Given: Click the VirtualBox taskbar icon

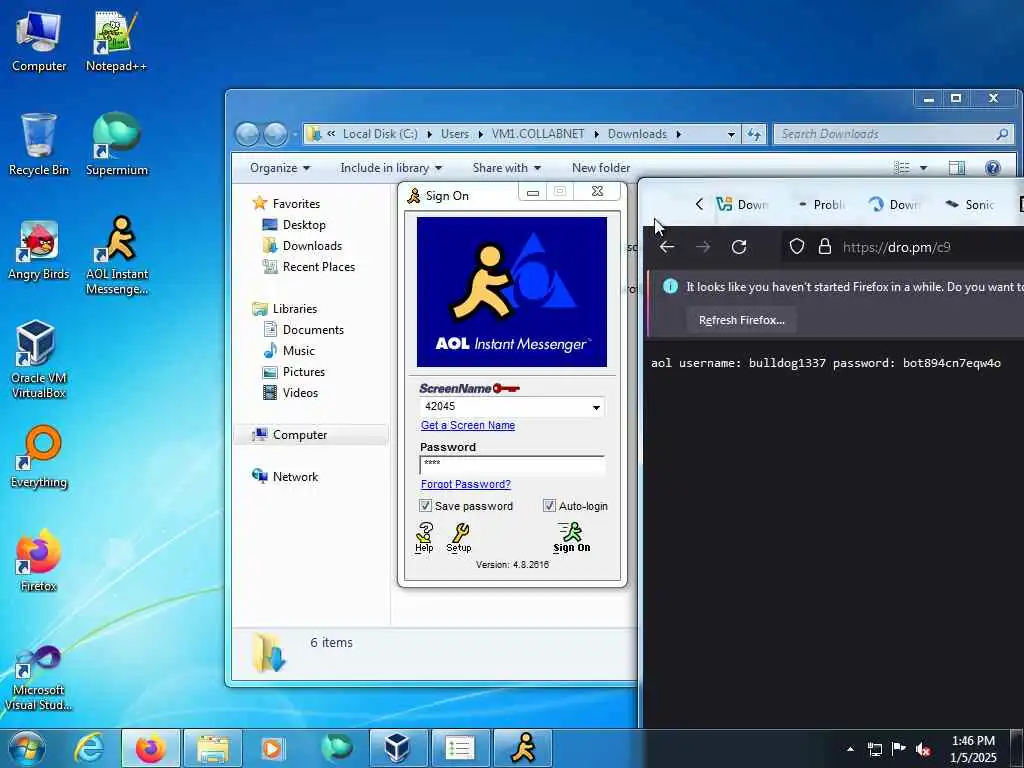Looking at the screenshot, I should point(398,748).
